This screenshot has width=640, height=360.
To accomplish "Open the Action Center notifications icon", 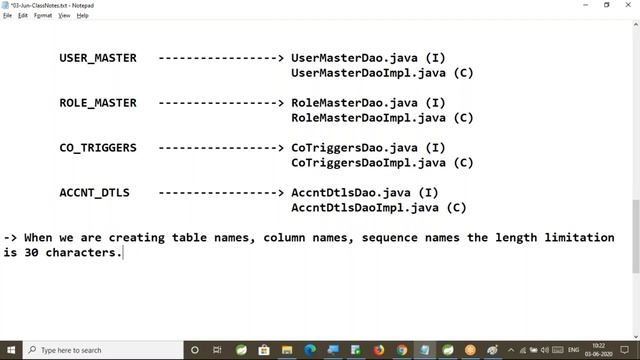I will [624, 350].
